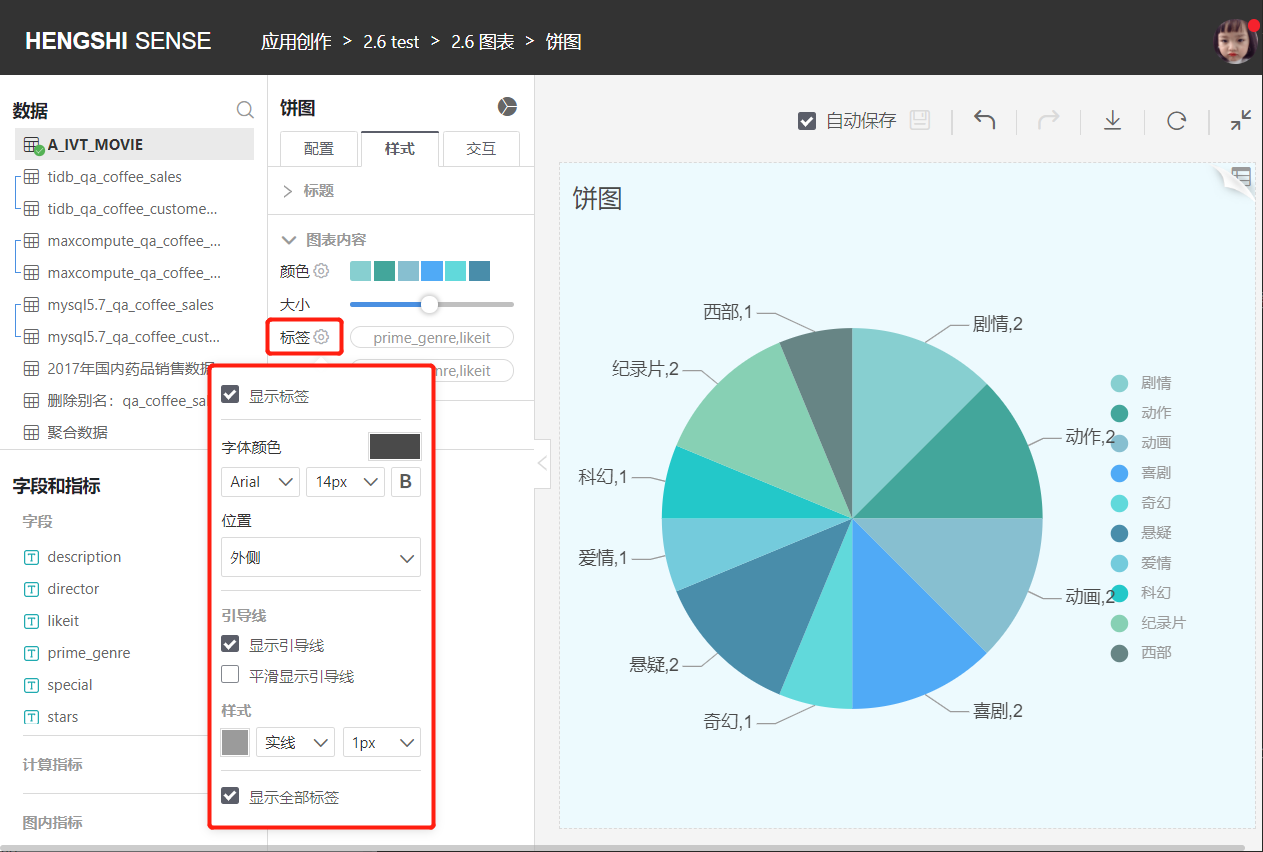Click the director field type icon
Screen dimensions: 1263x852
point(31,589)
